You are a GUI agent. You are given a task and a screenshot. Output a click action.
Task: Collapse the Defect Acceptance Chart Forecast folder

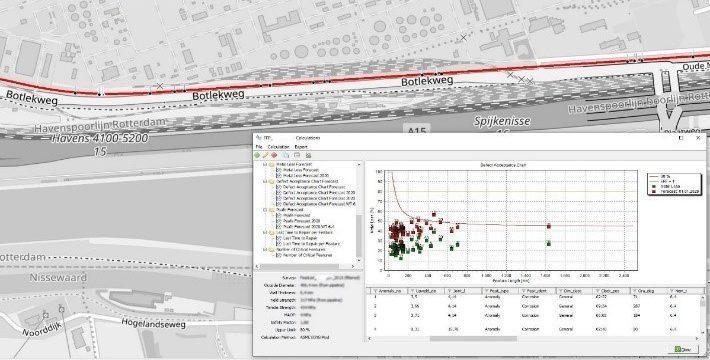(265, 181)
